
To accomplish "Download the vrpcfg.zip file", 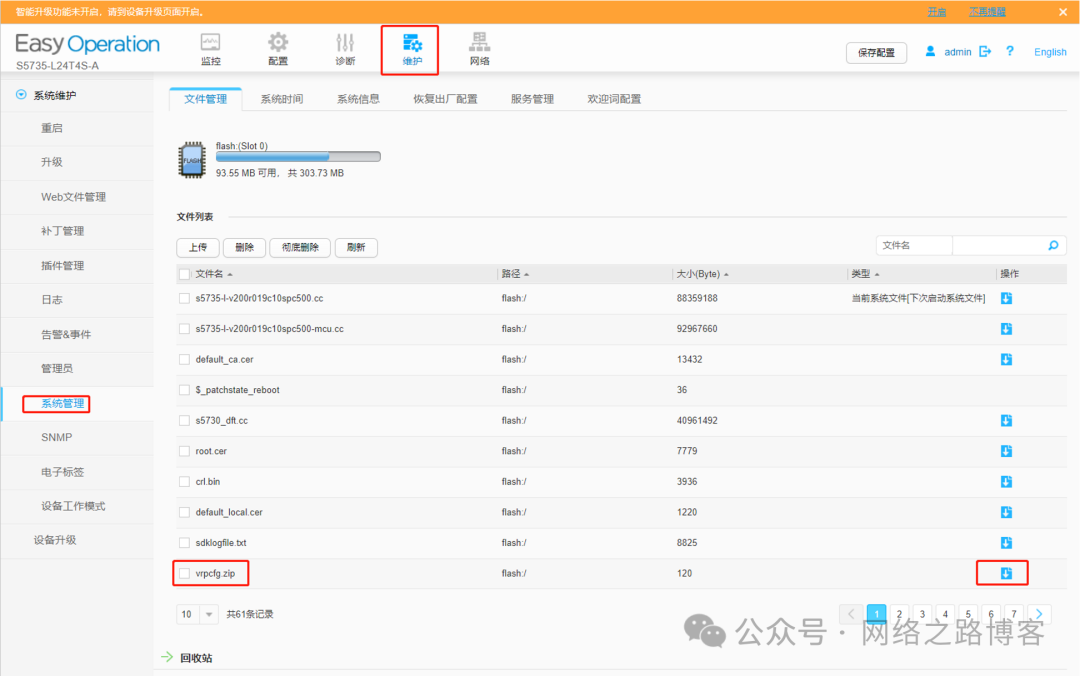I will pyautogui.click(x=1006, y=573).
